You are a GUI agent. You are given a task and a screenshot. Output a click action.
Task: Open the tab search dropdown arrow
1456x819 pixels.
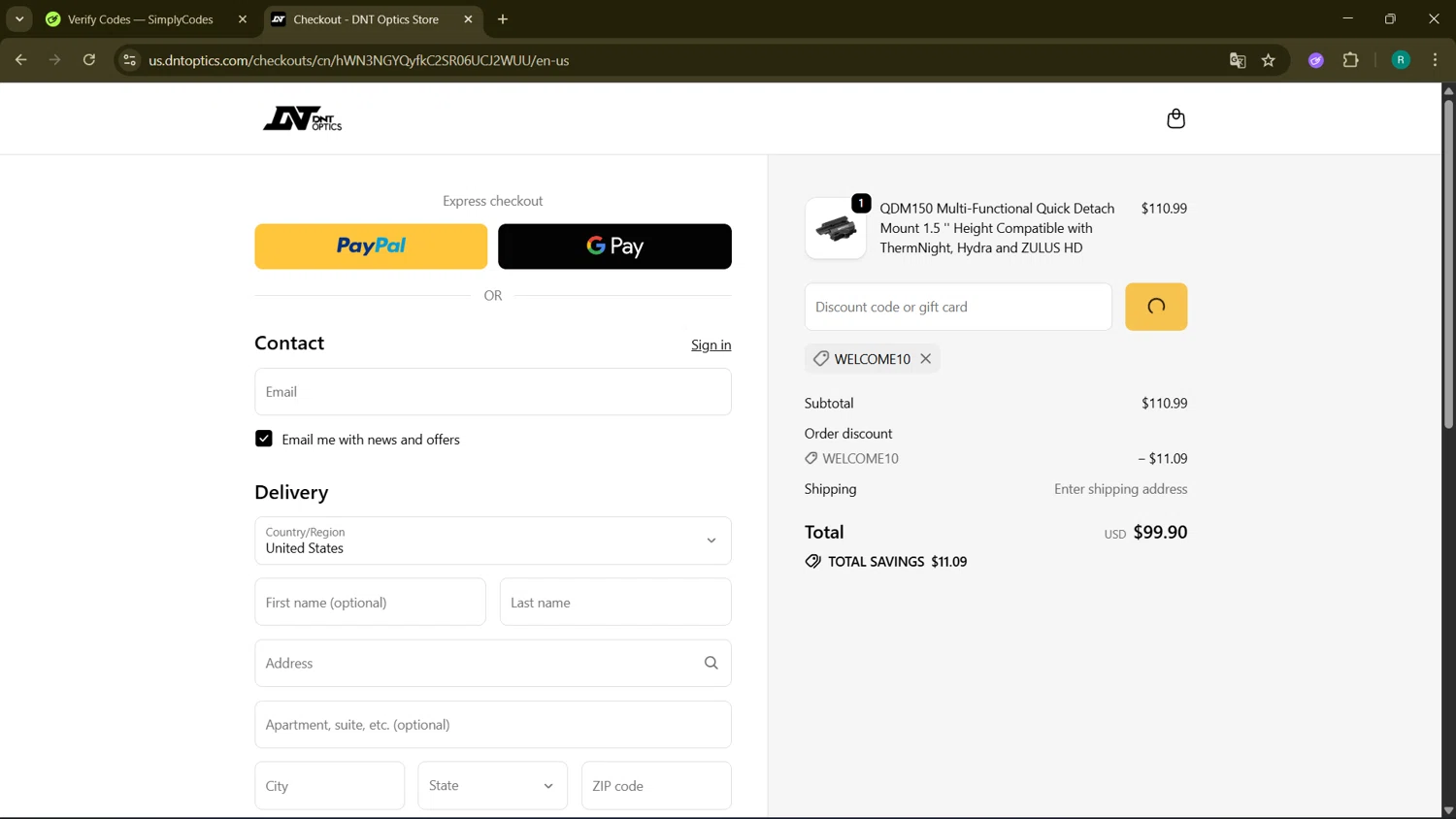click(x=19, y=19)
